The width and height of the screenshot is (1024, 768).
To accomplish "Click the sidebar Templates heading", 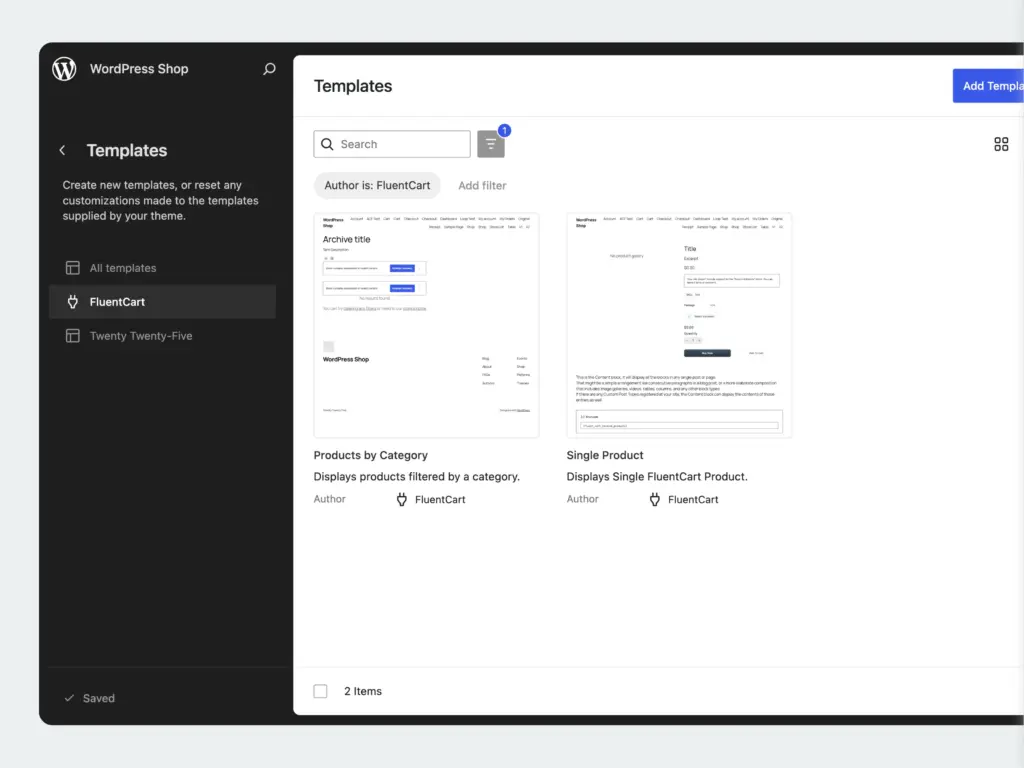I will tap(127, 150).
